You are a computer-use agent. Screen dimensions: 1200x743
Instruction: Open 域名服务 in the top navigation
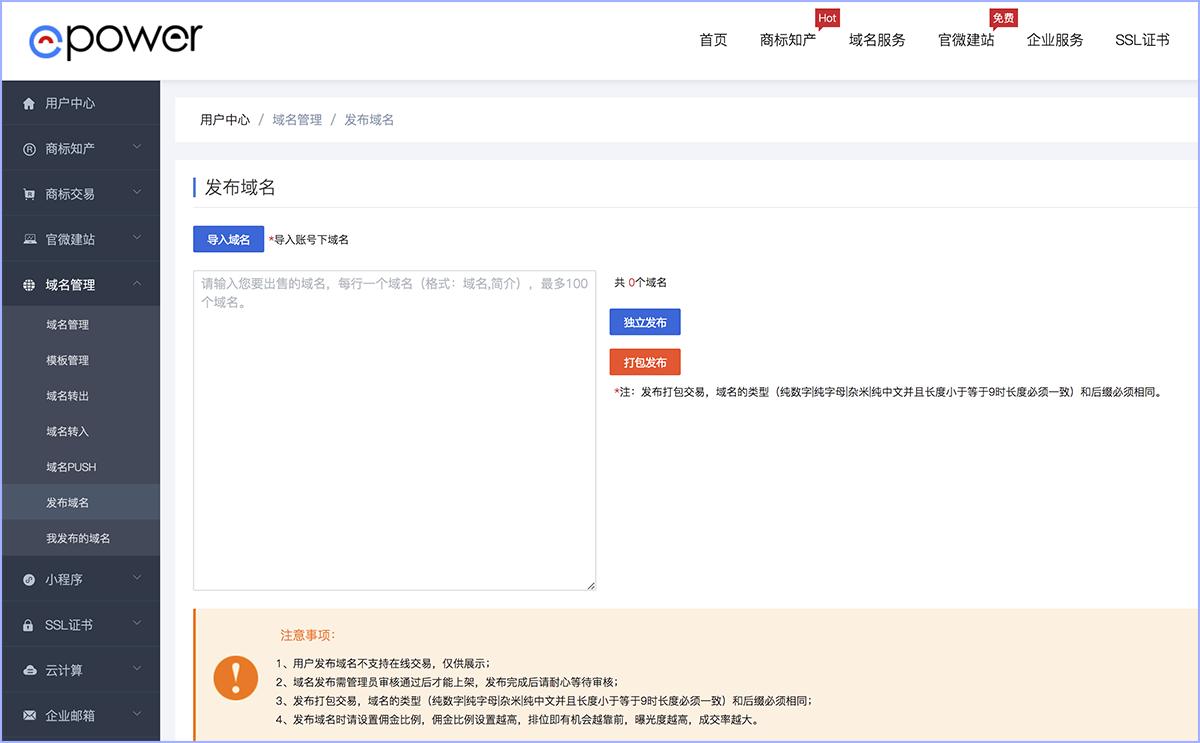point(877,41)
